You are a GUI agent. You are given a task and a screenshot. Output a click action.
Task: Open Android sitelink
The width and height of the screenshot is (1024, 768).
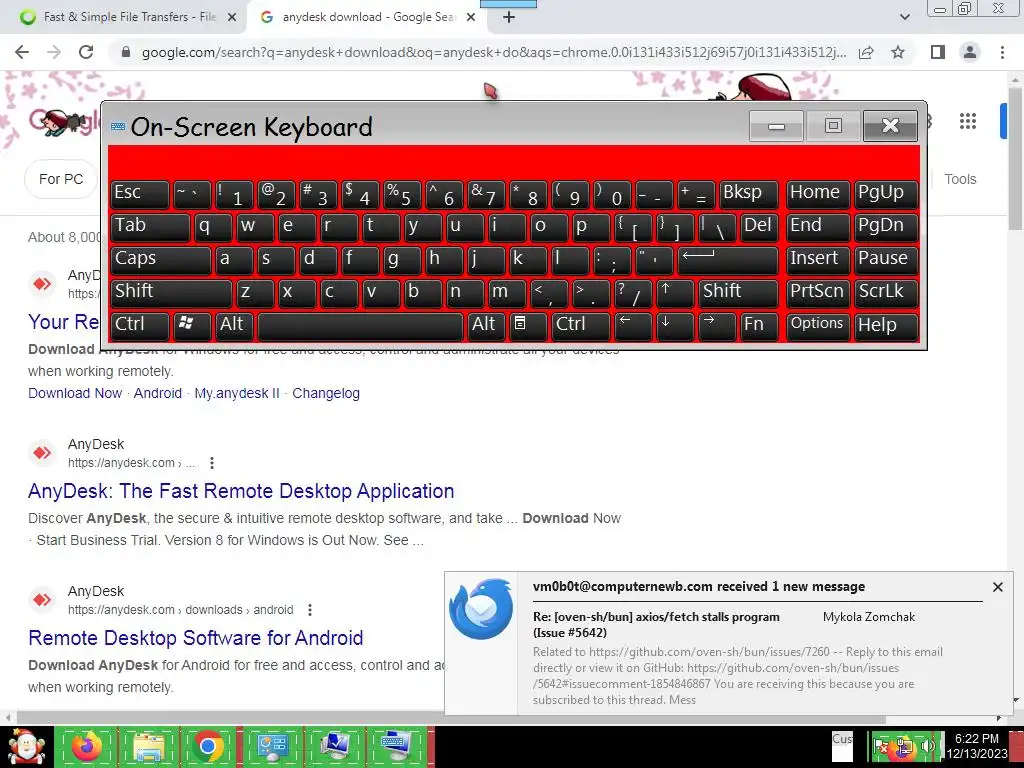157,393
